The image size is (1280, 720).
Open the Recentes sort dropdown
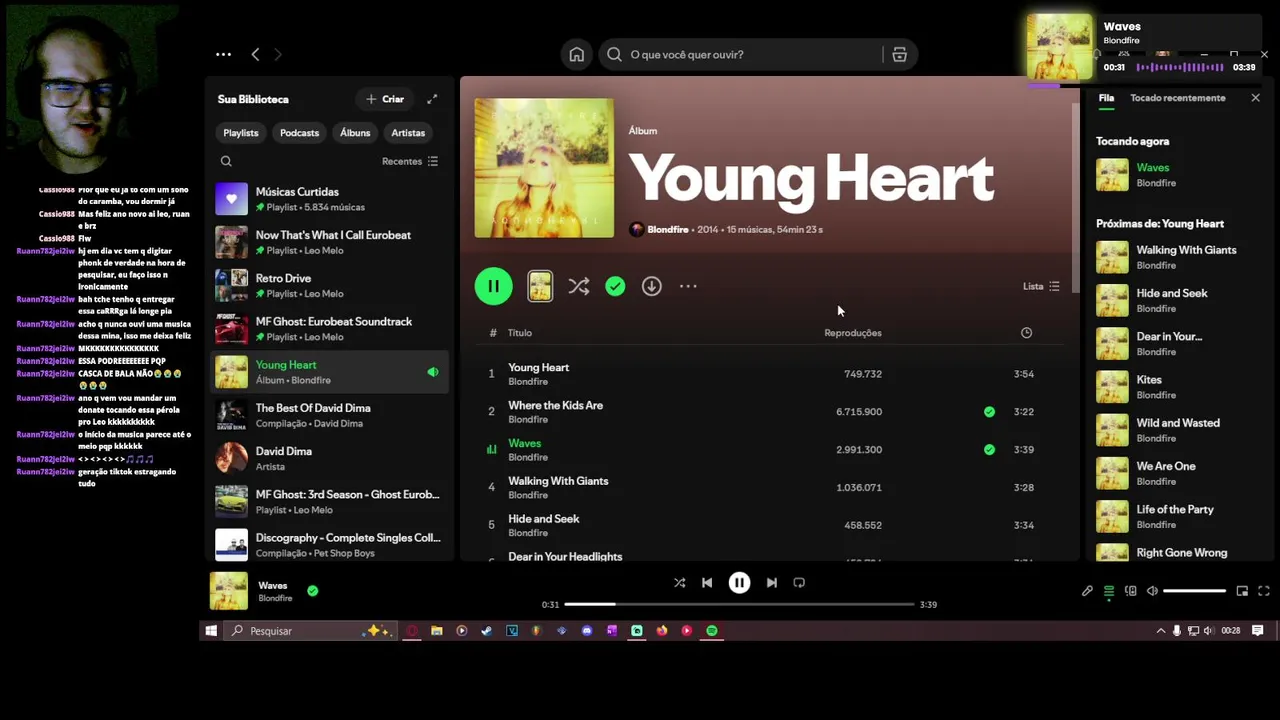410,161
